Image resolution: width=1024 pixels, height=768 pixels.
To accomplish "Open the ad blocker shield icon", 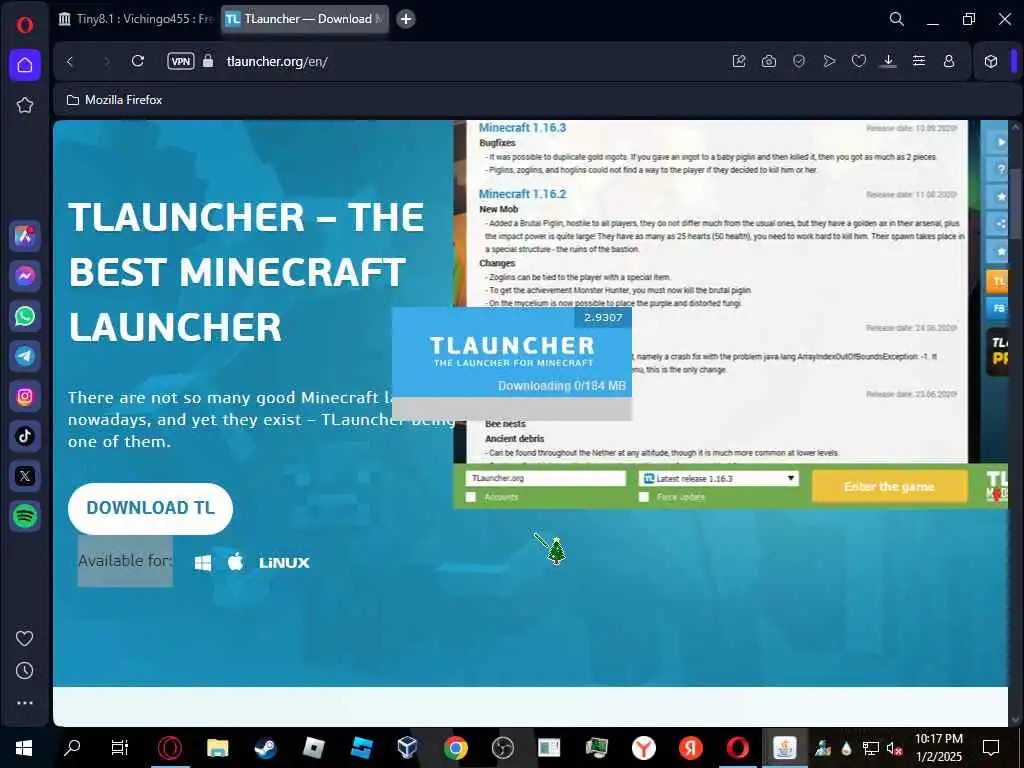I will tap(799, 61).
